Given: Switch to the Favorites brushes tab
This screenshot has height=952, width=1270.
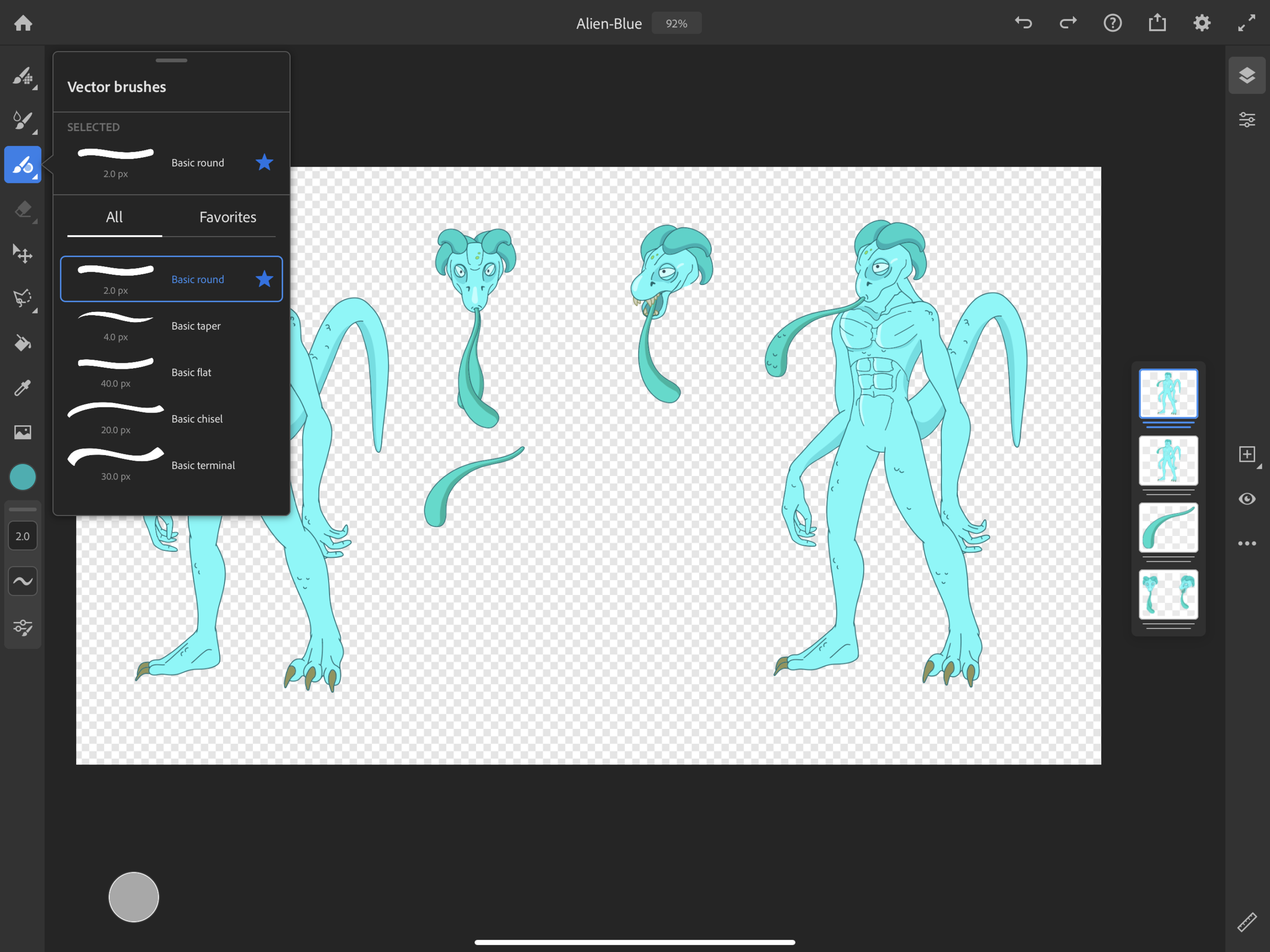Looking at the screenshot, I should tap(228, 217).
